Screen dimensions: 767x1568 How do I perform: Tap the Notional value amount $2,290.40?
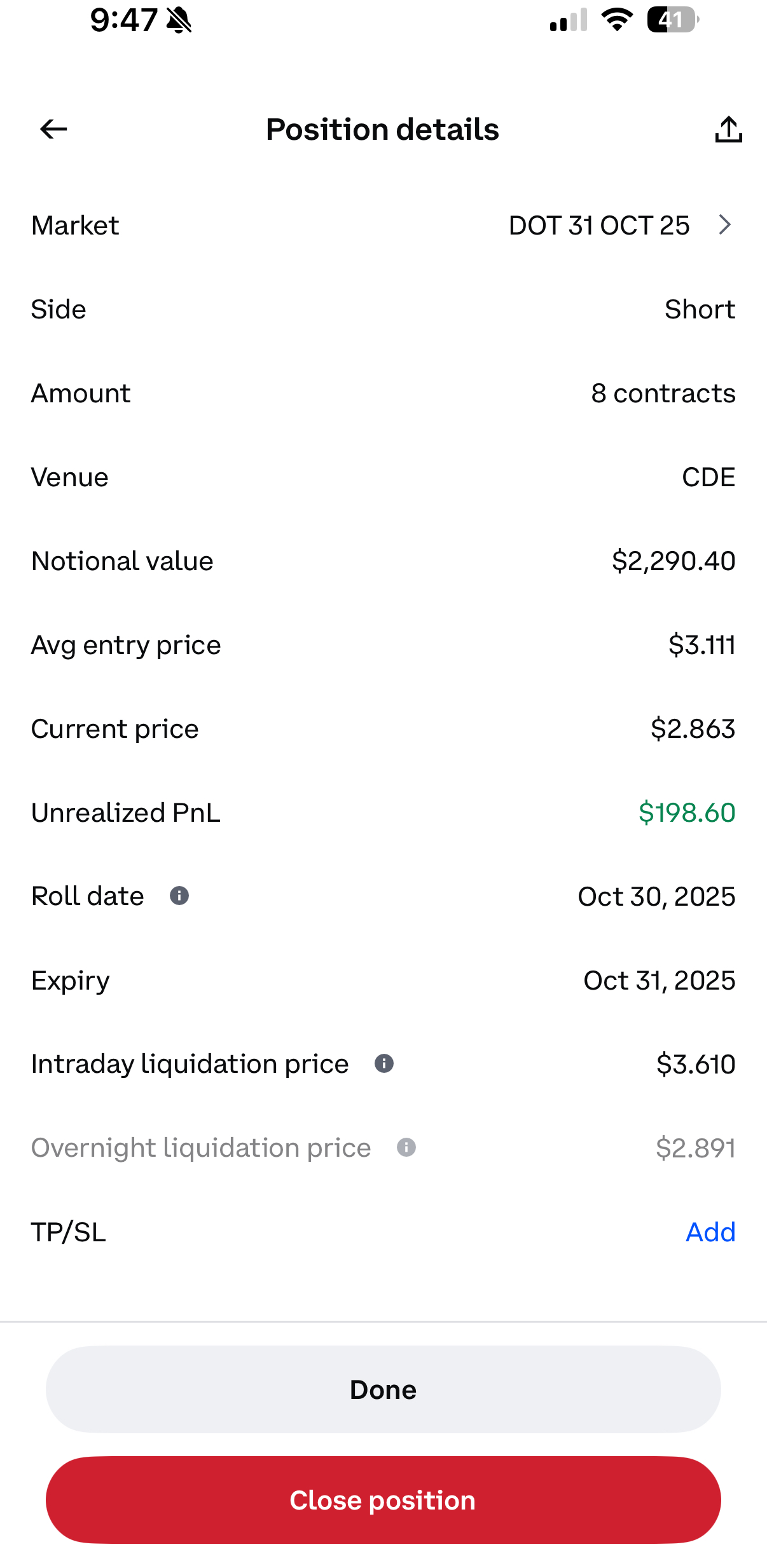(x=673, y=561)
